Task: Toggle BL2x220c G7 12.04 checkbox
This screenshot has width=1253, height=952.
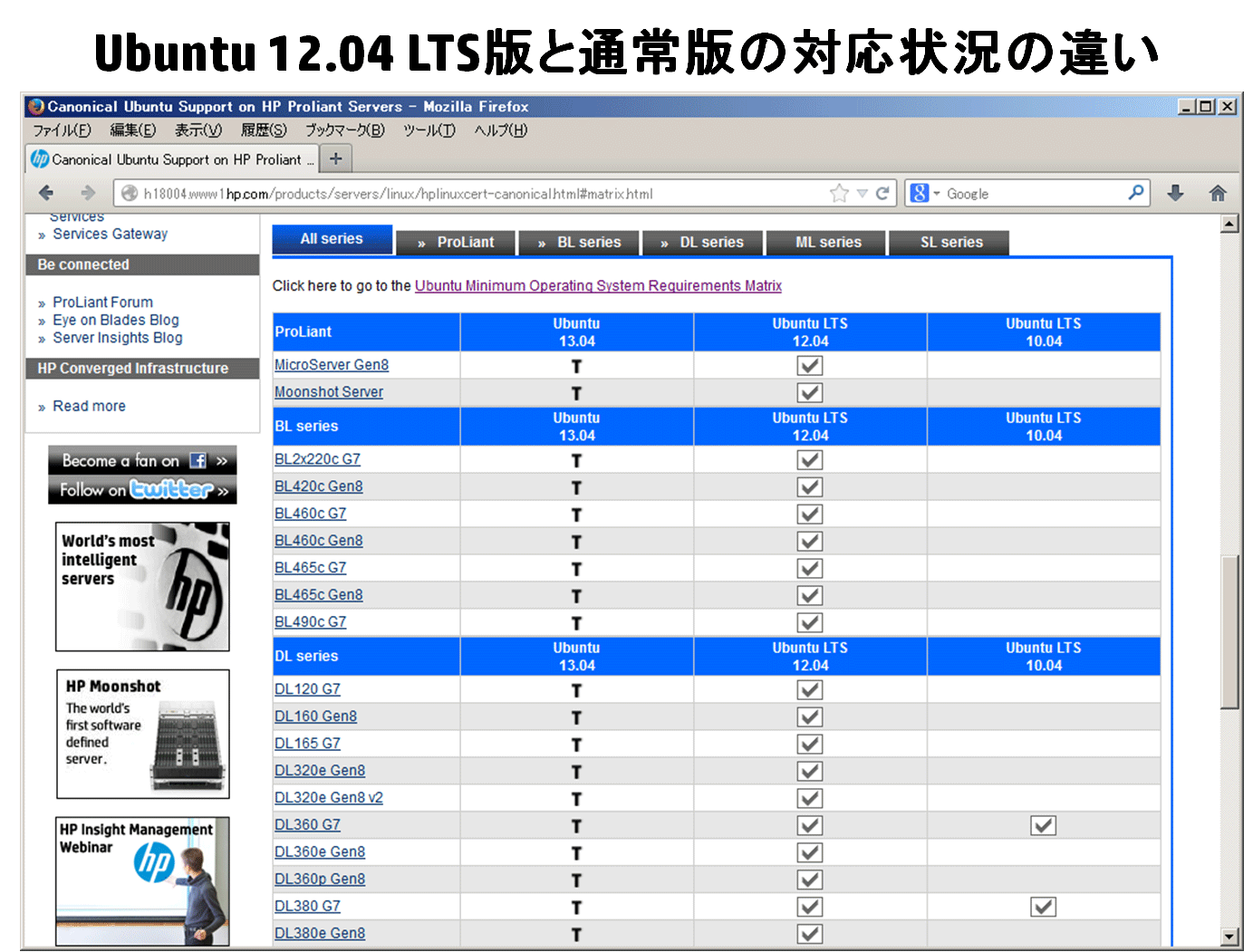Action: click(810, 459)
